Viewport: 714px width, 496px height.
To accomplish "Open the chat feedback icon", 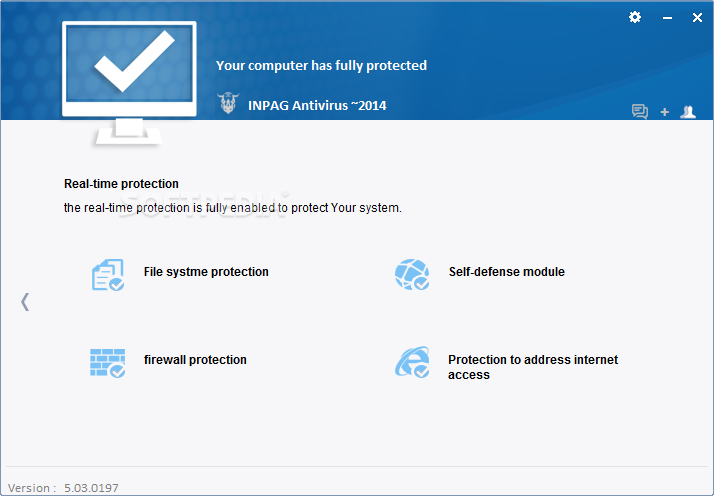I will (x=640, y=111).
